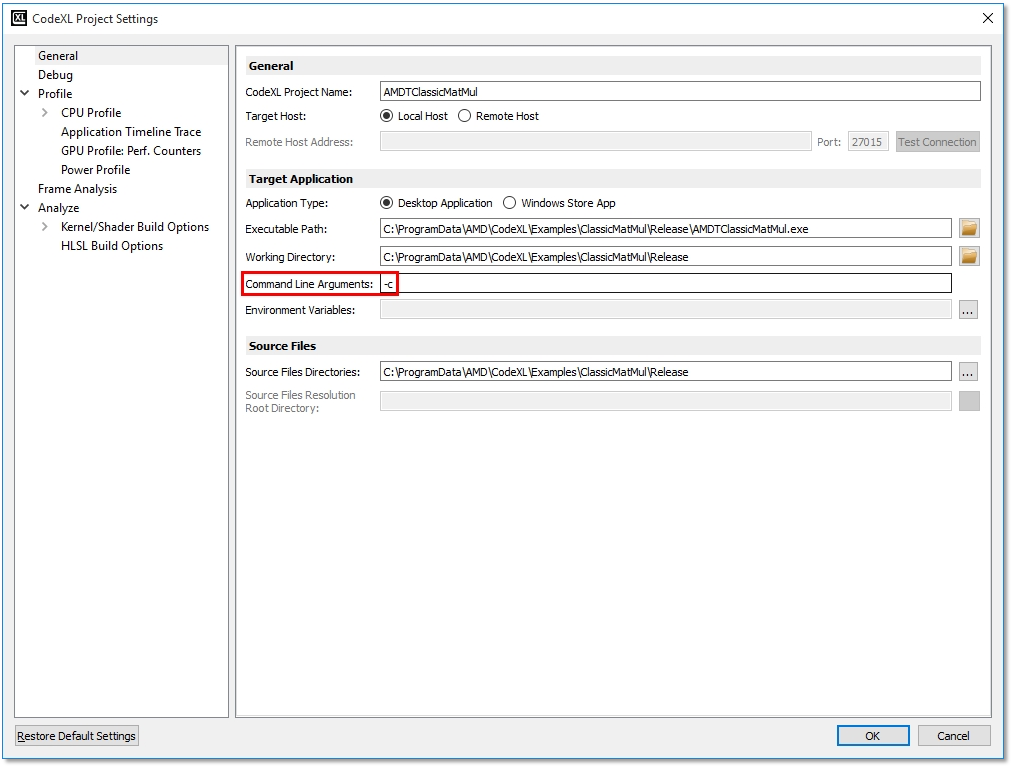Focus the Command Line Arguments field

[665, 284]
